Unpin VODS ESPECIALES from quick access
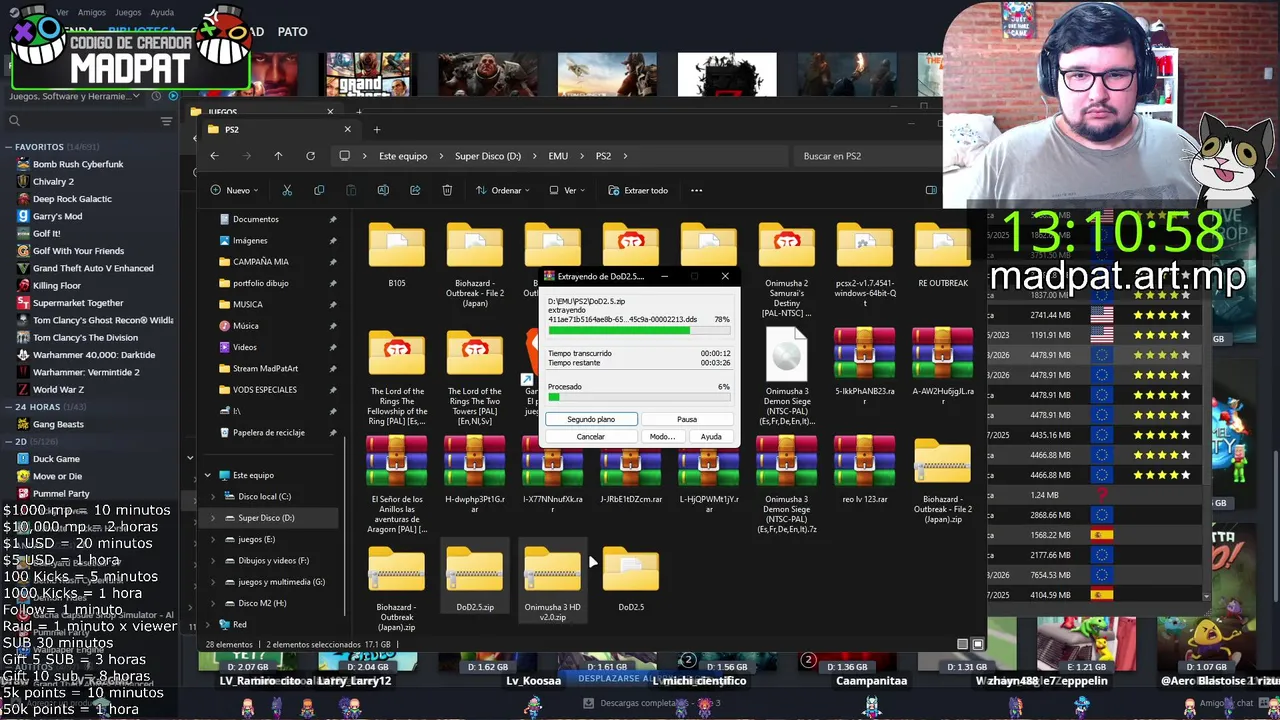1280x720 pixels. point(333,389)
